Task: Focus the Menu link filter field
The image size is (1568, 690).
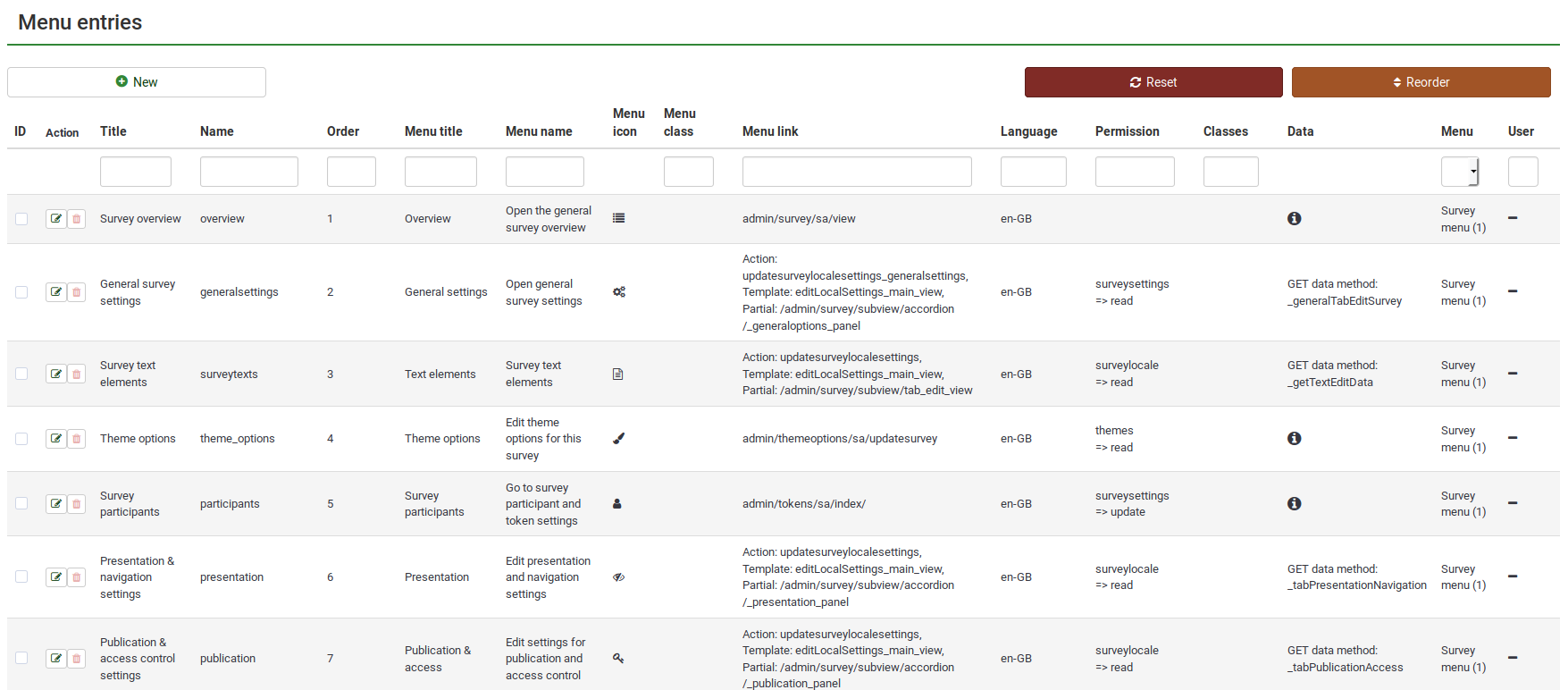Action: 856,172
